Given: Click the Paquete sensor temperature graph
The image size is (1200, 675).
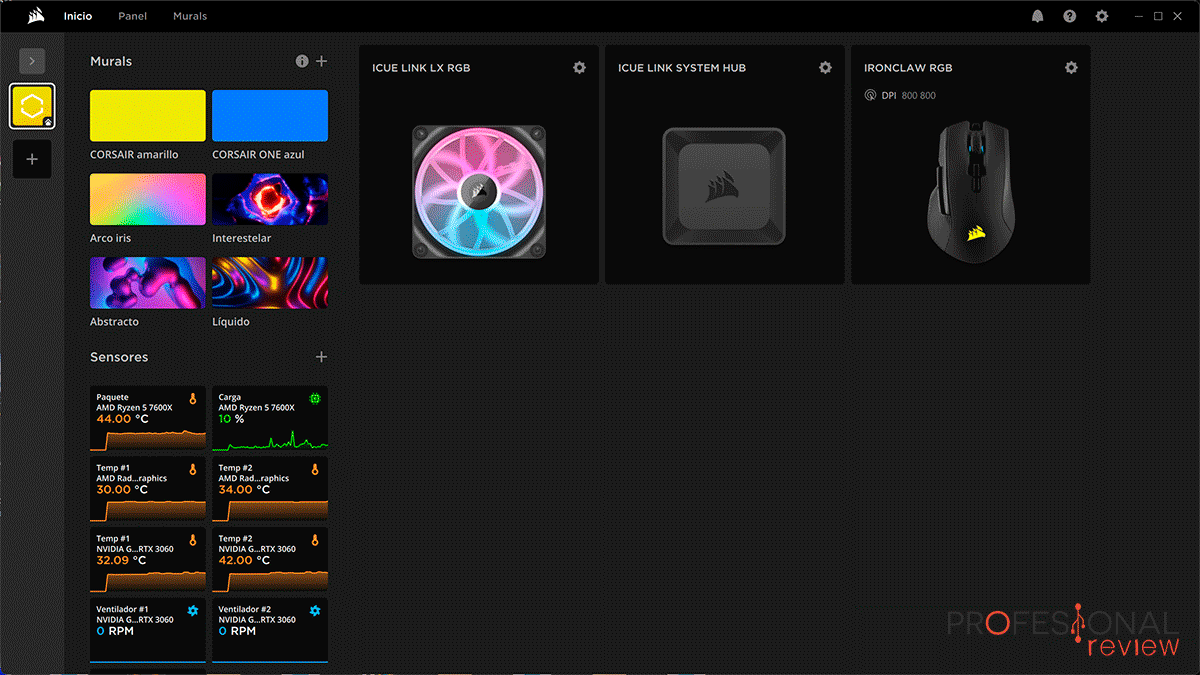Looking at the screenshot, I should pos(148,439).
